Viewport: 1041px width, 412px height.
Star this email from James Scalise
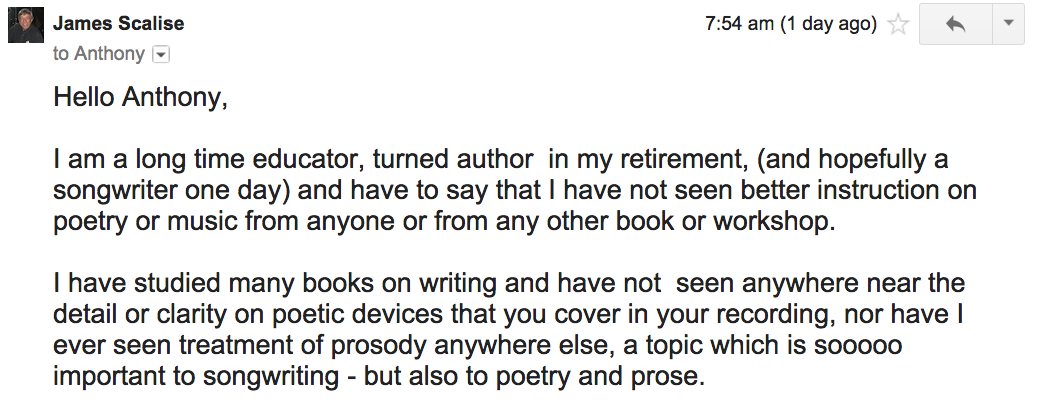point(898,25)
